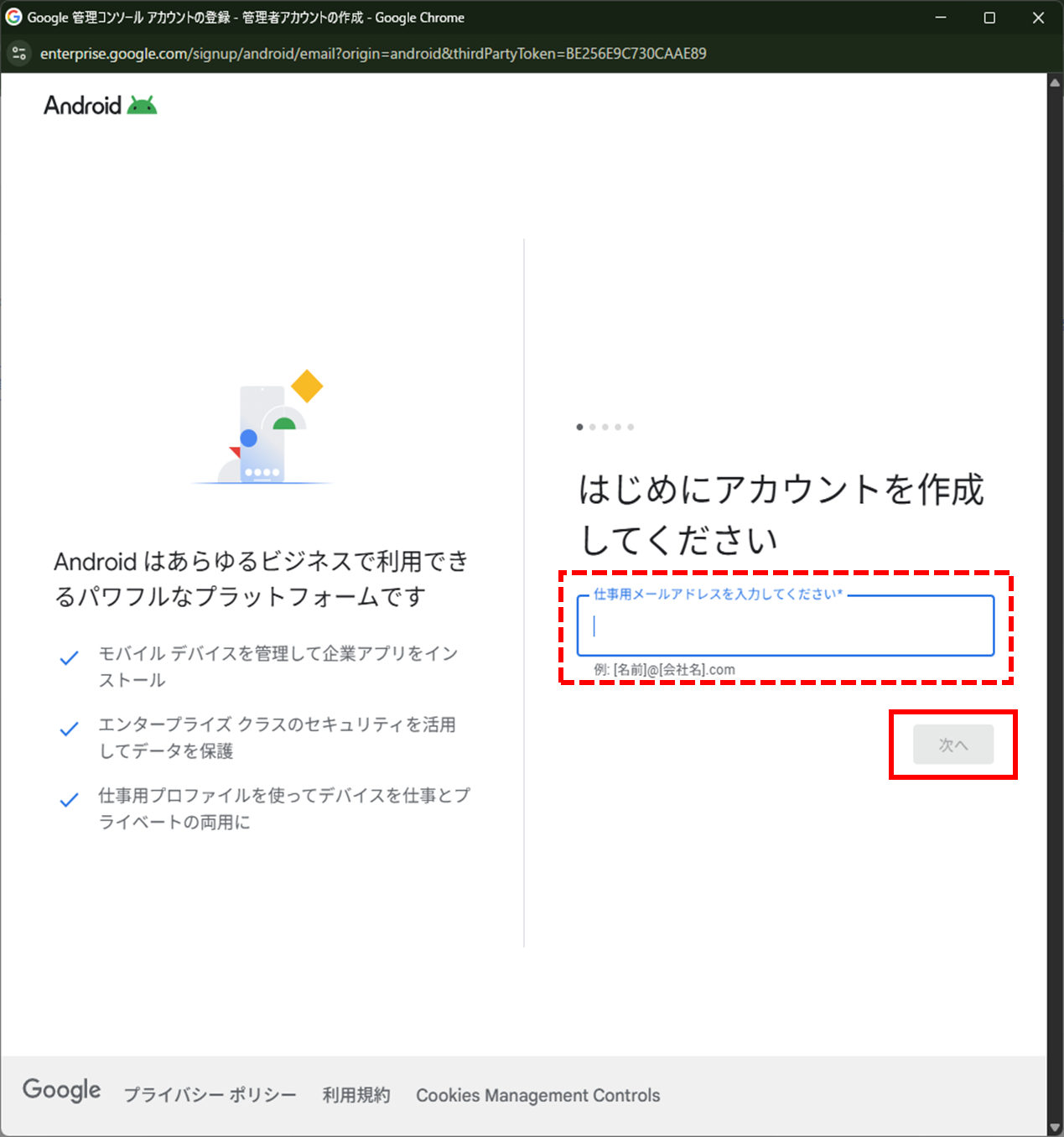Minimize the Chrome window
This screenshot has width=1064, height=1137.
941,18
